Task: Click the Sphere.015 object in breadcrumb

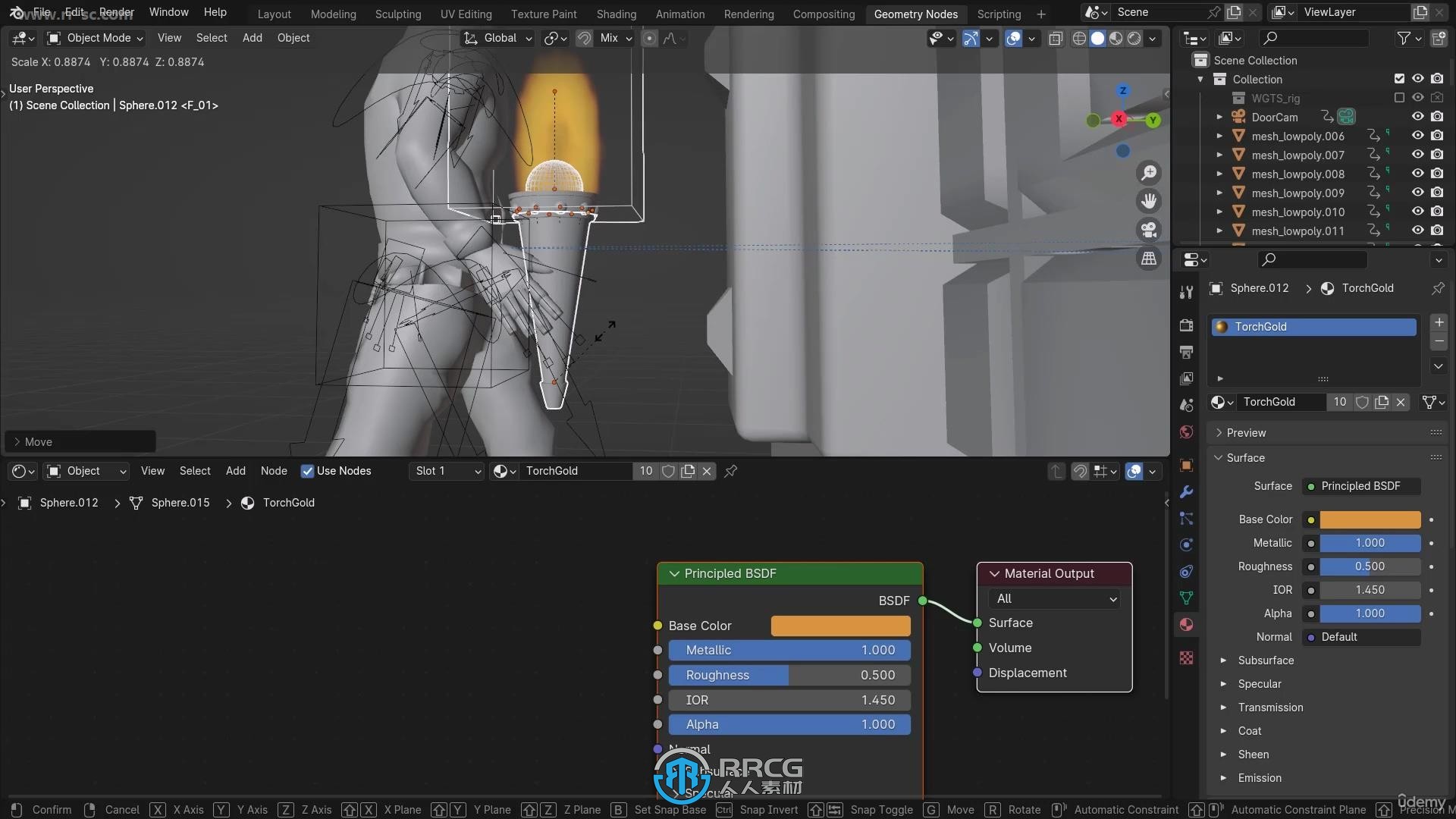Action: [x=179, y=502]
